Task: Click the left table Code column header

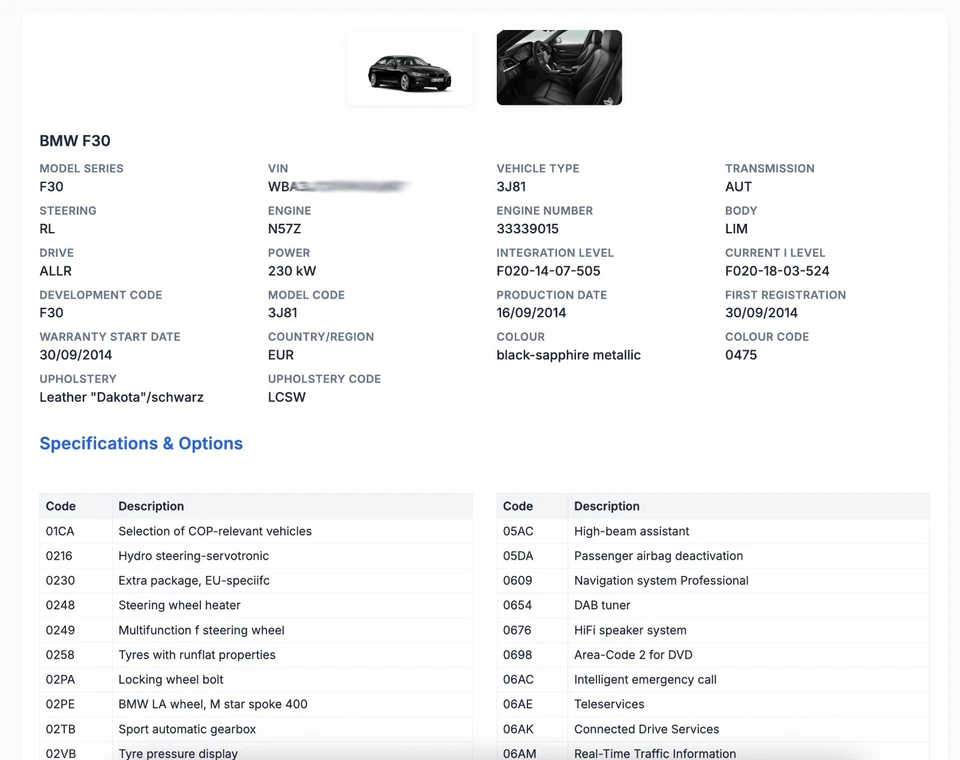Action: click(61, 506)
